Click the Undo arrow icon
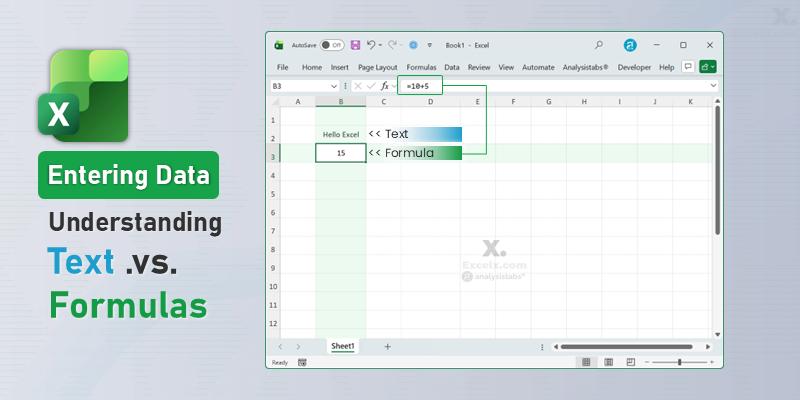Viewport: 800px width, 400px height. click(371, 45)
